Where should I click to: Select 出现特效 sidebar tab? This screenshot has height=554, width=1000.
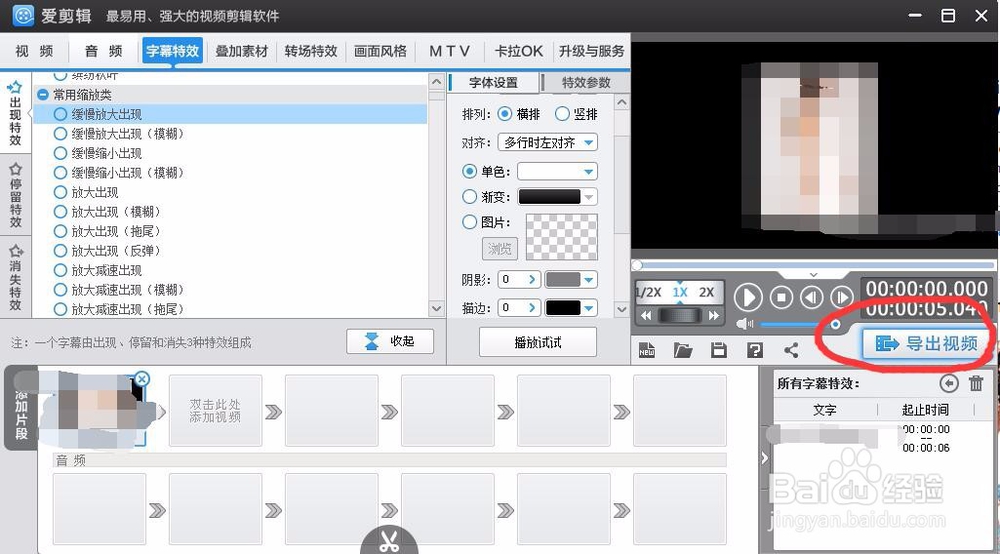15,113
